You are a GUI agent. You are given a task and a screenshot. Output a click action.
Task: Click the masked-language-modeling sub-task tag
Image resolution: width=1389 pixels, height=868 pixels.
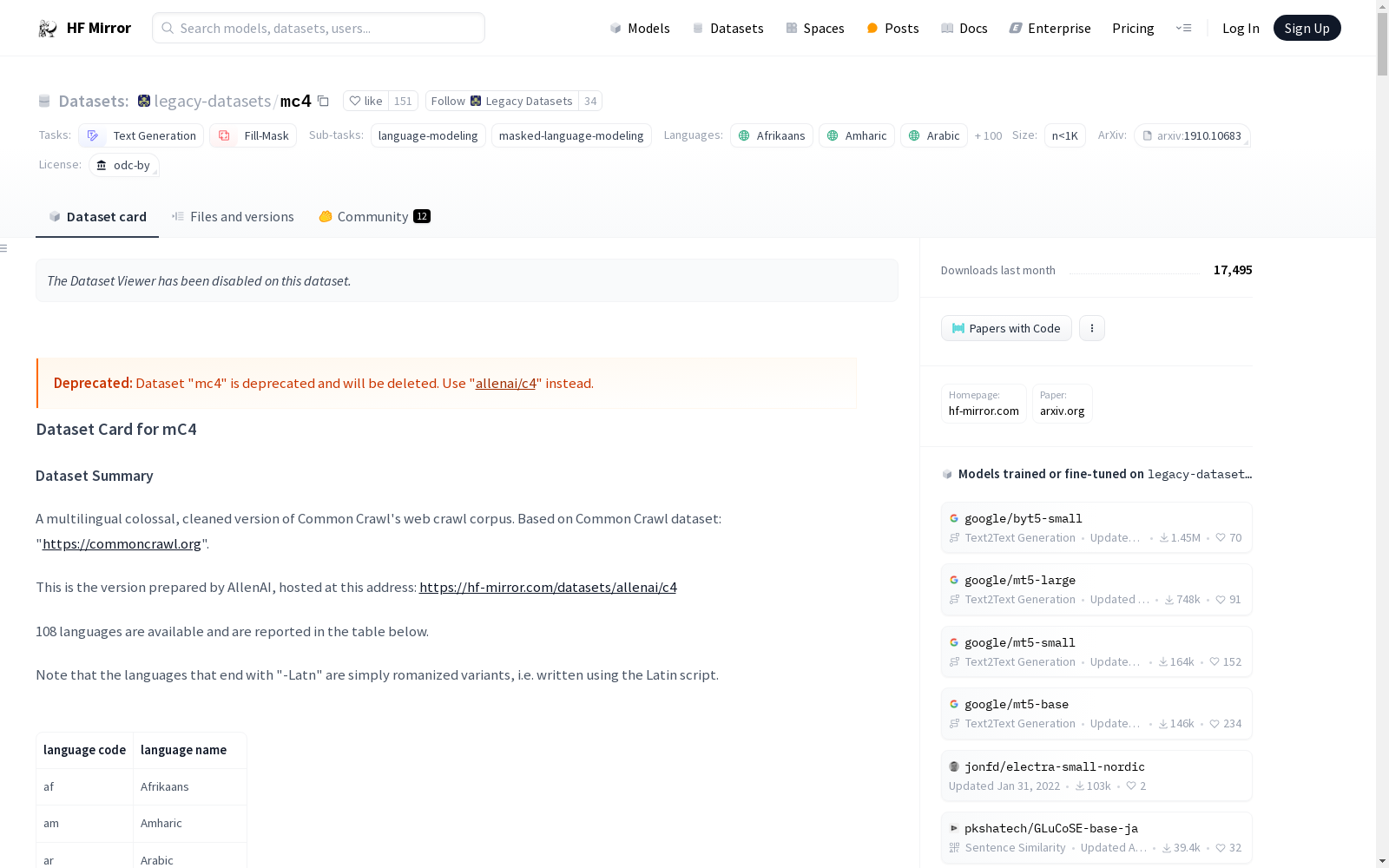click(x=571, y=135)
